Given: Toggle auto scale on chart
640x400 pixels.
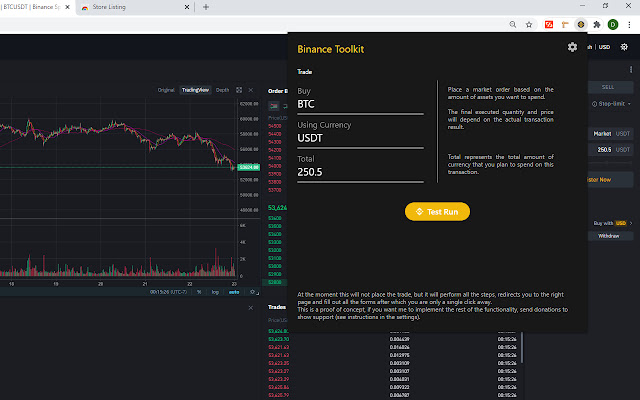Looking at the screenshot, I should coord(232,292).
